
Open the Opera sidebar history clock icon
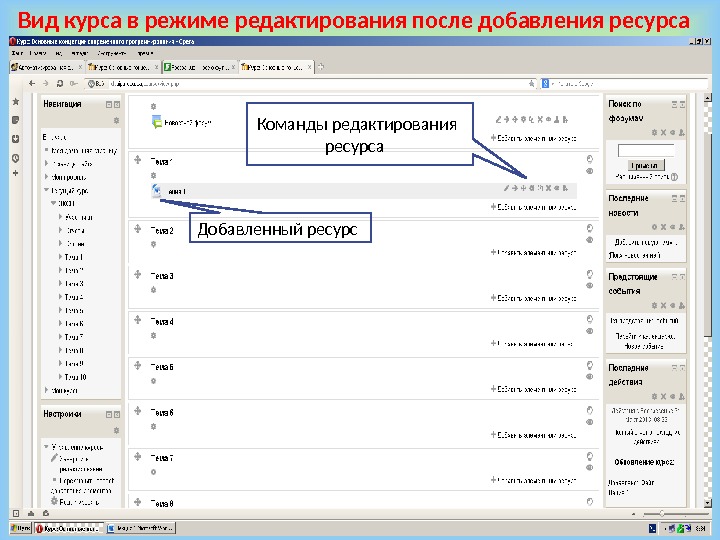point(16,158)
